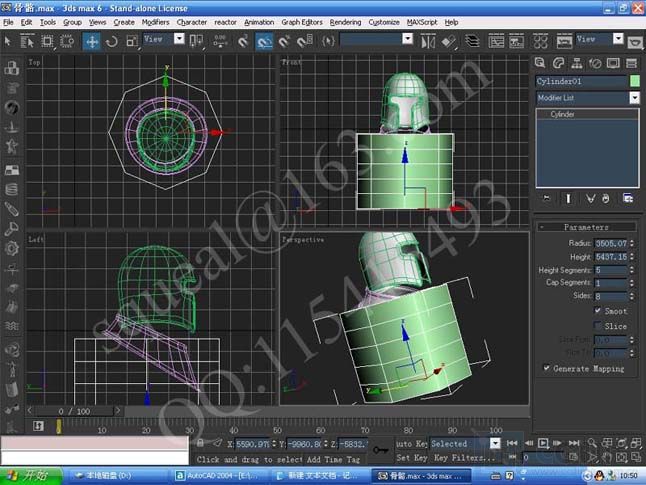Toggle Window/Crossing selection mode

(x=67, y=41)
